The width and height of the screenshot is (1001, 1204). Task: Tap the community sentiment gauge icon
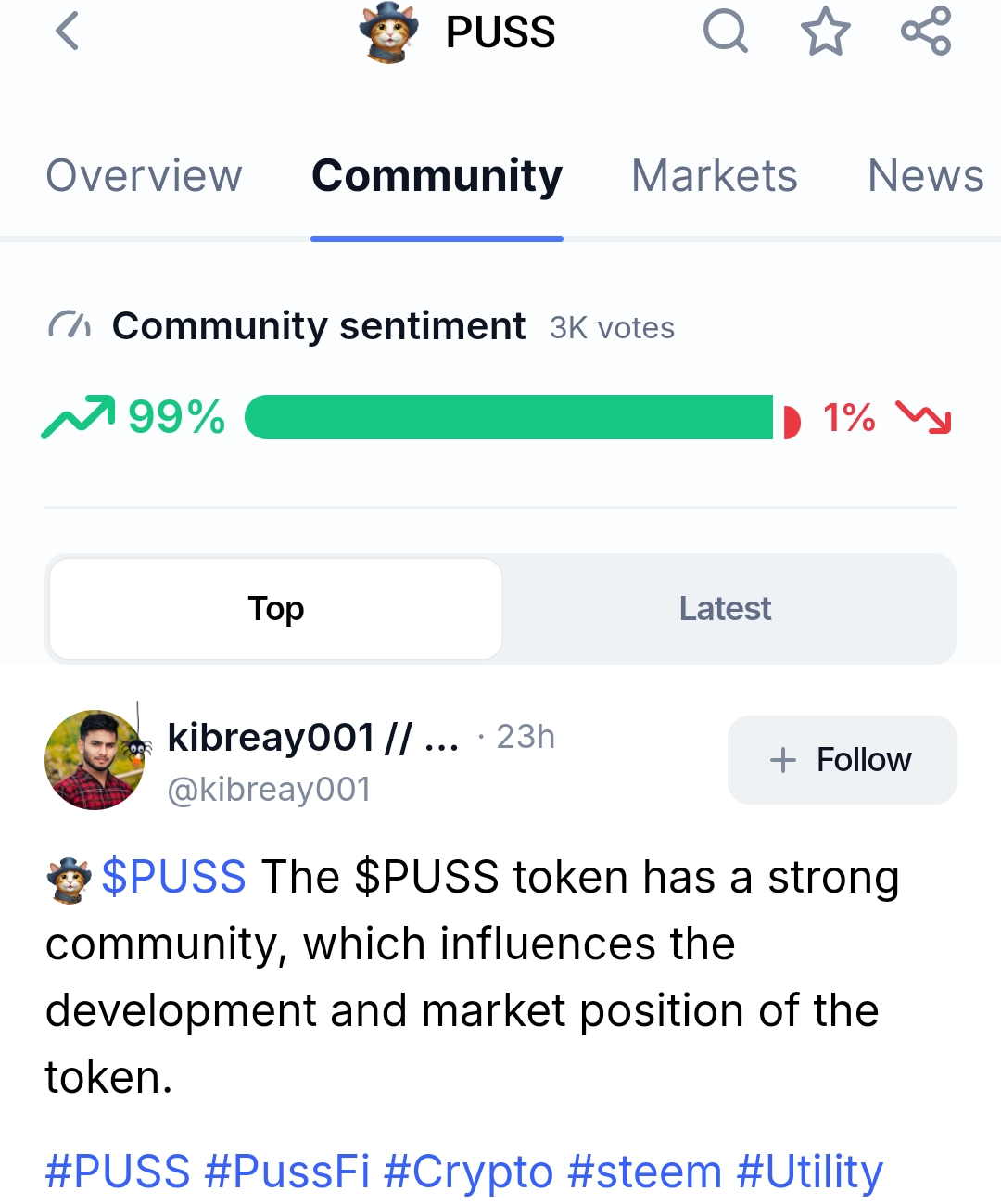(70, 326)
